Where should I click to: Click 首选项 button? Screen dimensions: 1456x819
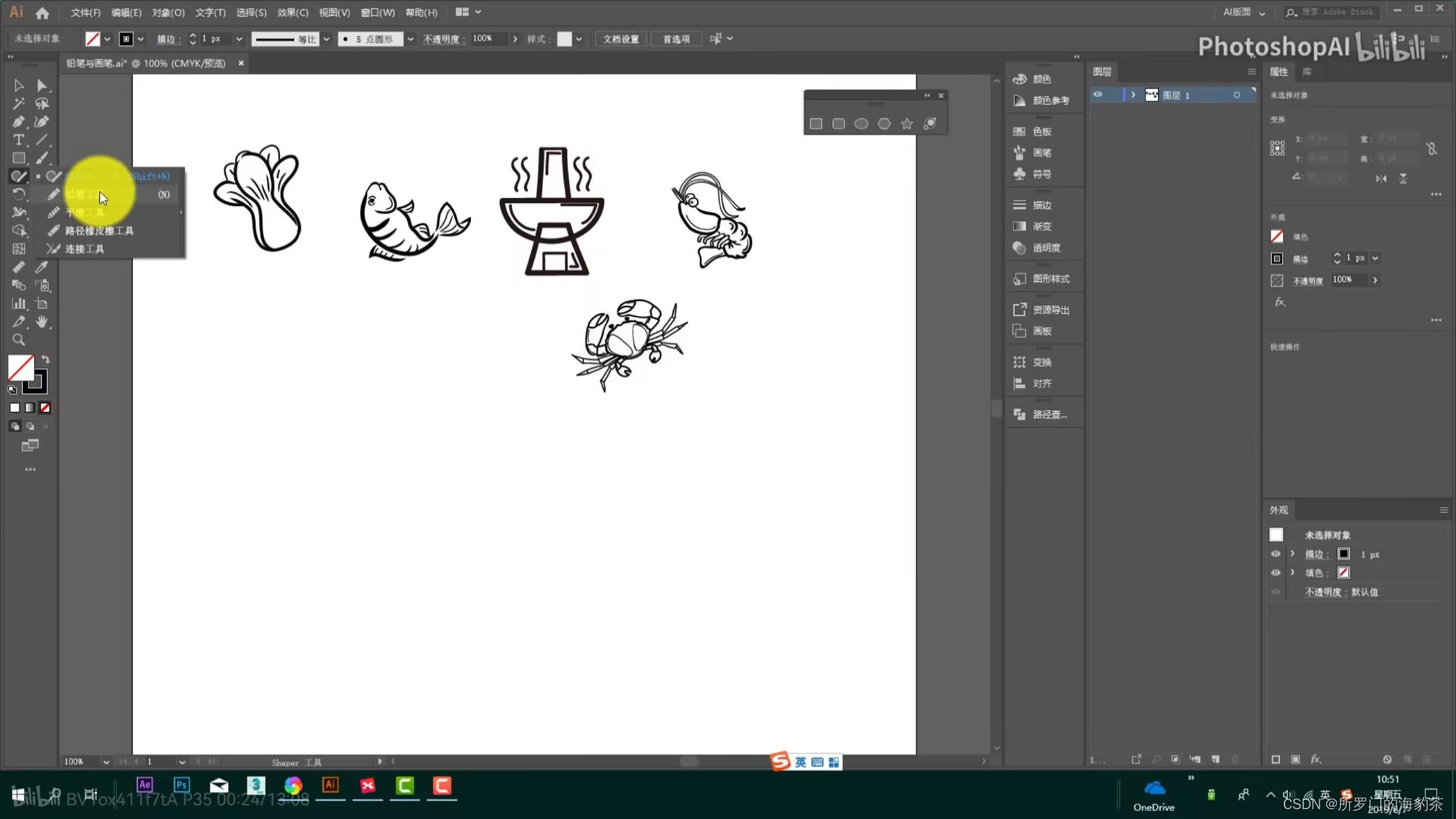point(676,39)
